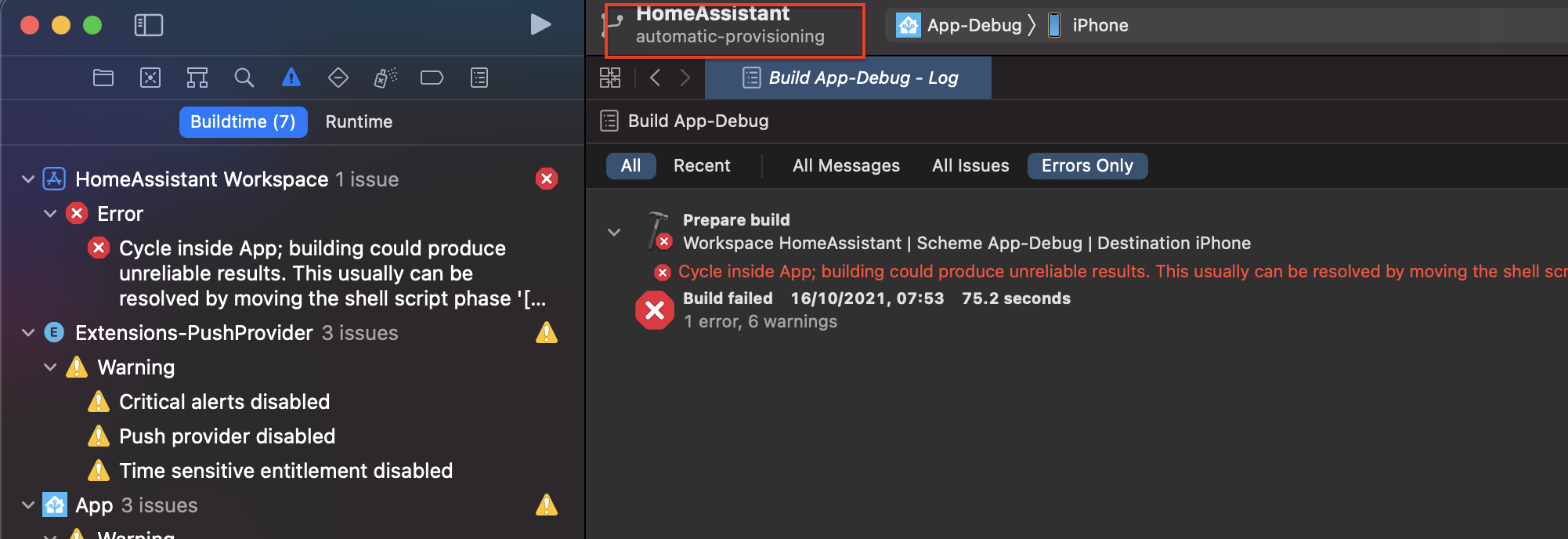This screenshot has height=539, width=1568.
Task: Open the Project navigator folder icon
Action: tap(103, 78)
